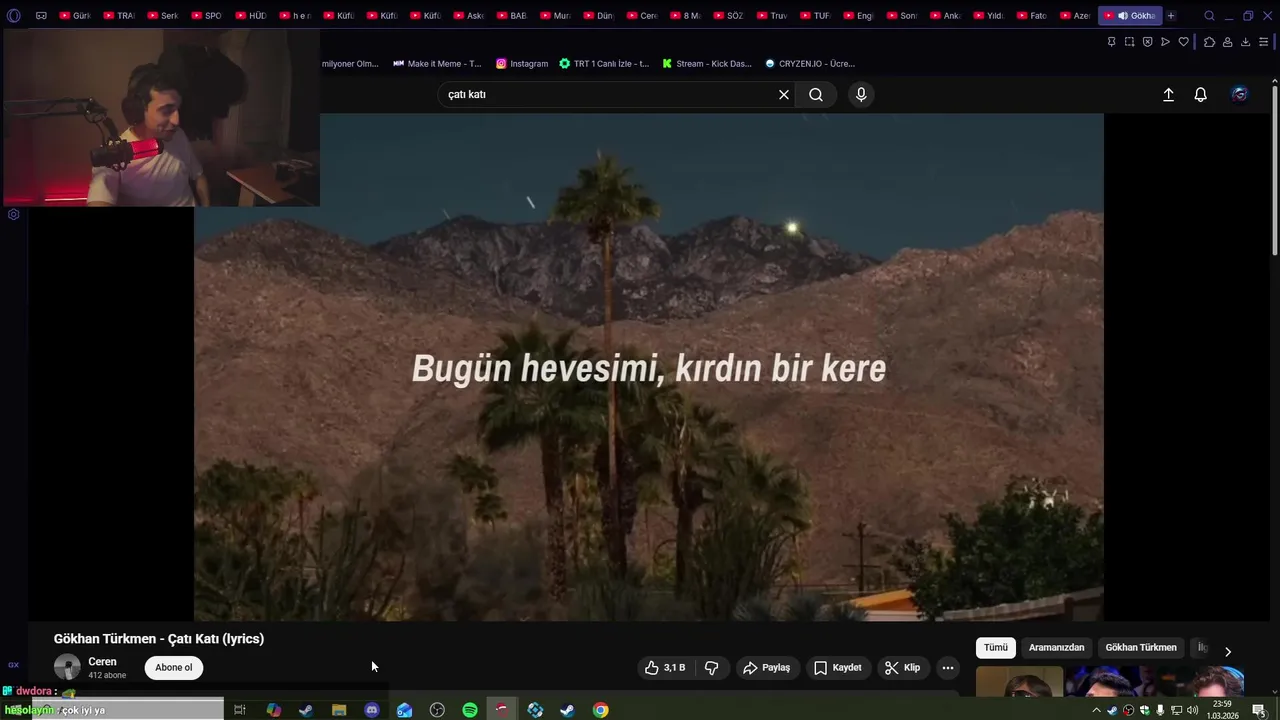Open taskbar clock showing 23:59
The height and width of the screenshot is (720, 1280).
click(1222, 710)
